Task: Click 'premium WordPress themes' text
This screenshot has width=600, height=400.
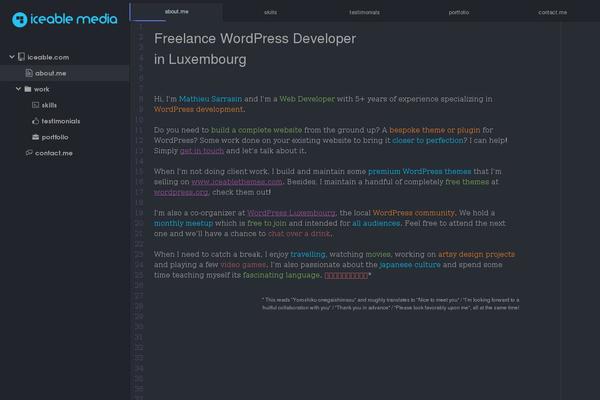Action: [x=419, y=171]
